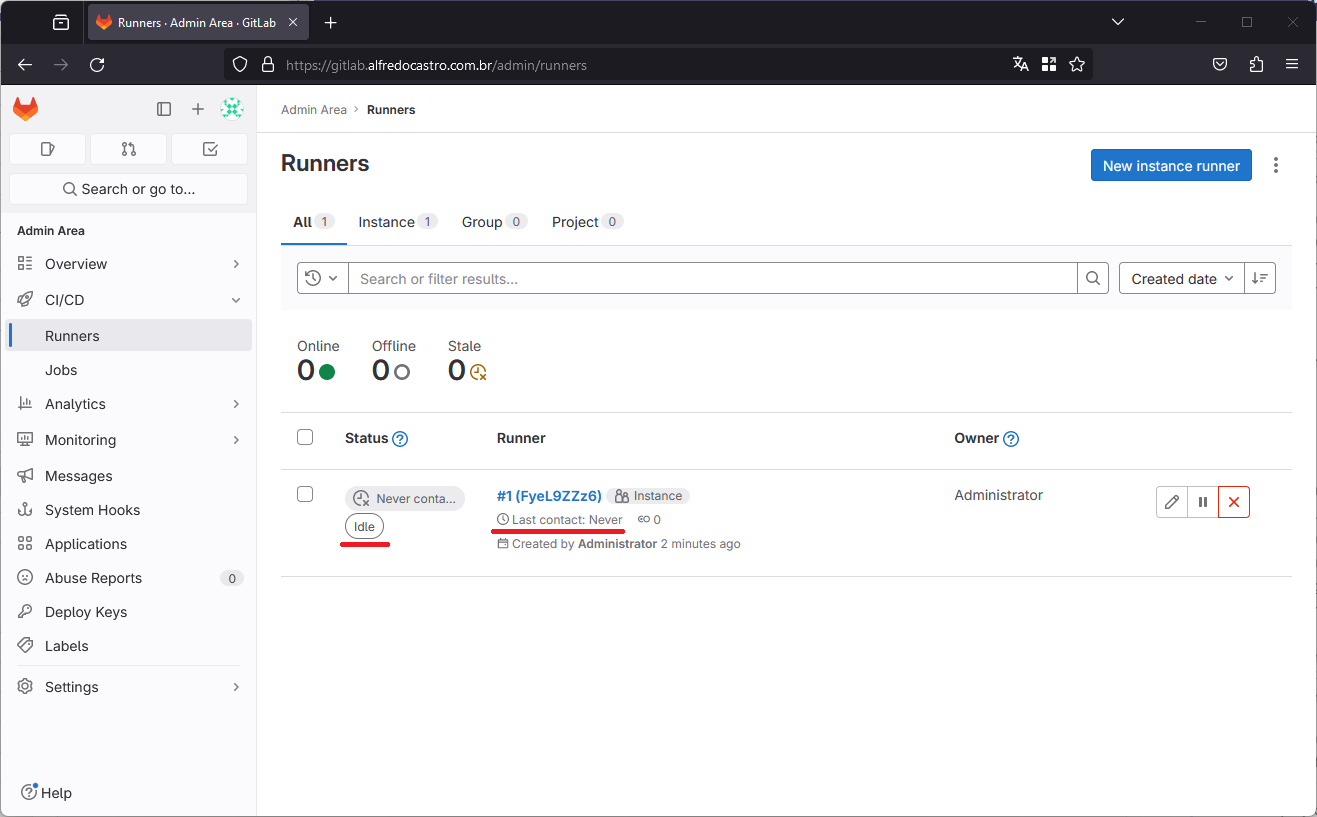Click the browser address bar URL
The height and width of the screenshot is (817, 1317).
pos(436,65)
